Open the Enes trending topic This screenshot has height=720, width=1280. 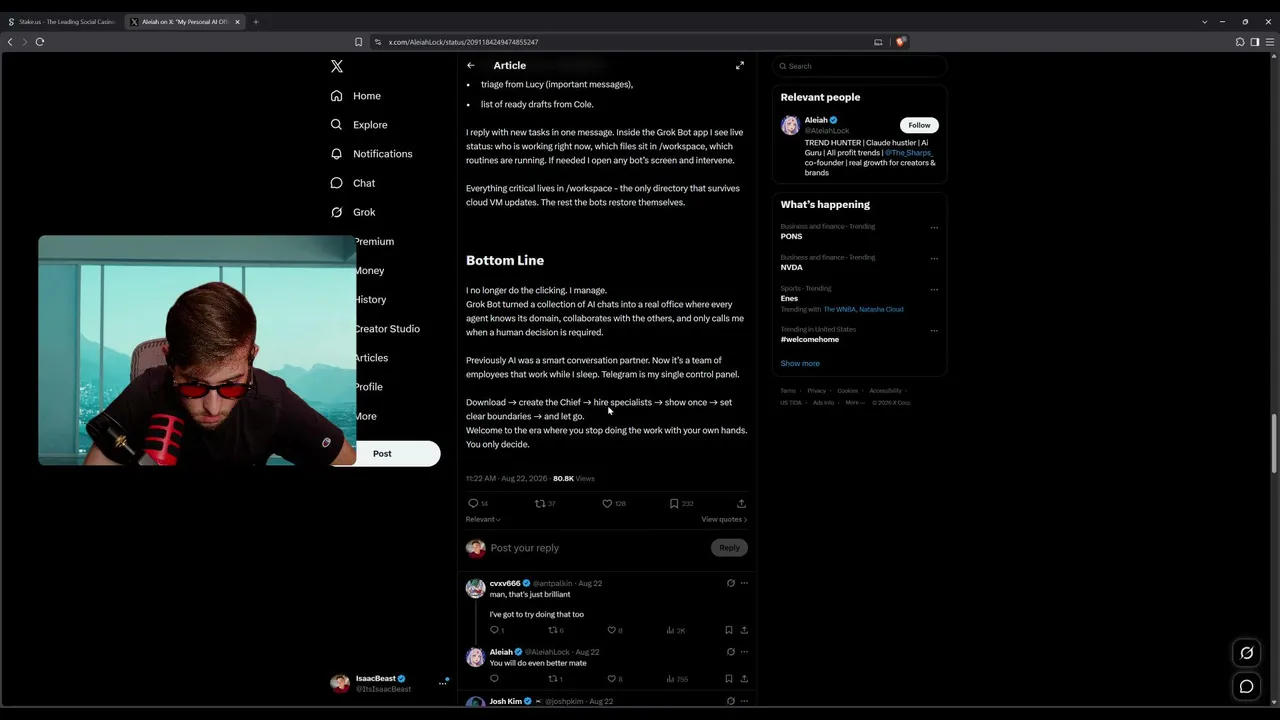tap(790, 299)
